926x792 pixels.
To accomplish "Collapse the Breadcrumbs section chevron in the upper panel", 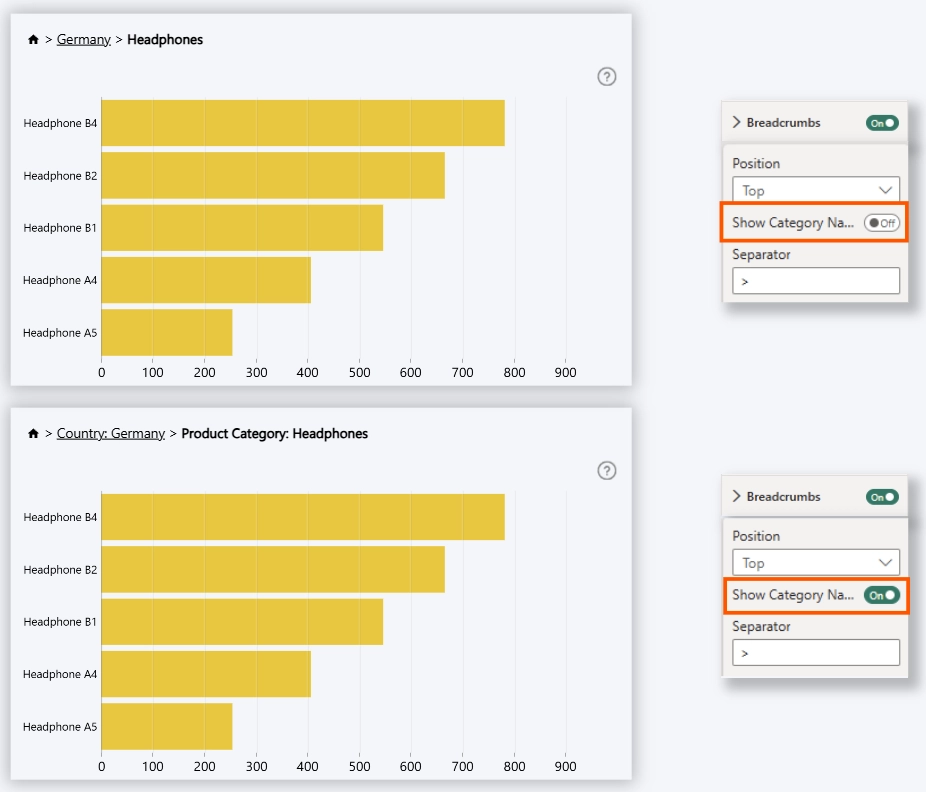I will pyautogui.click(x=737, y=122).
